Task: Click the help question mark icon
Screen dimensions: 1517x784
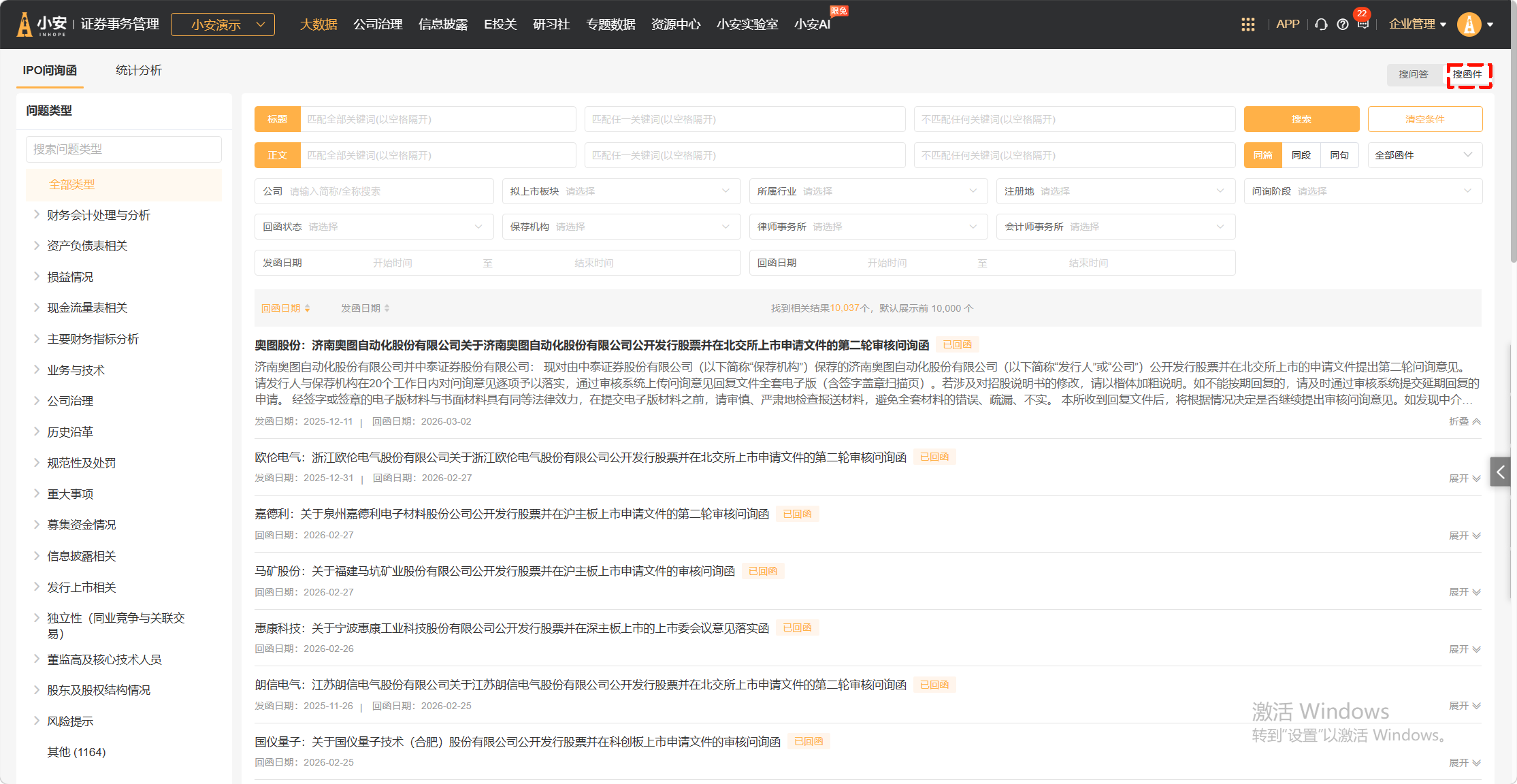Action: coord(1342,24)
